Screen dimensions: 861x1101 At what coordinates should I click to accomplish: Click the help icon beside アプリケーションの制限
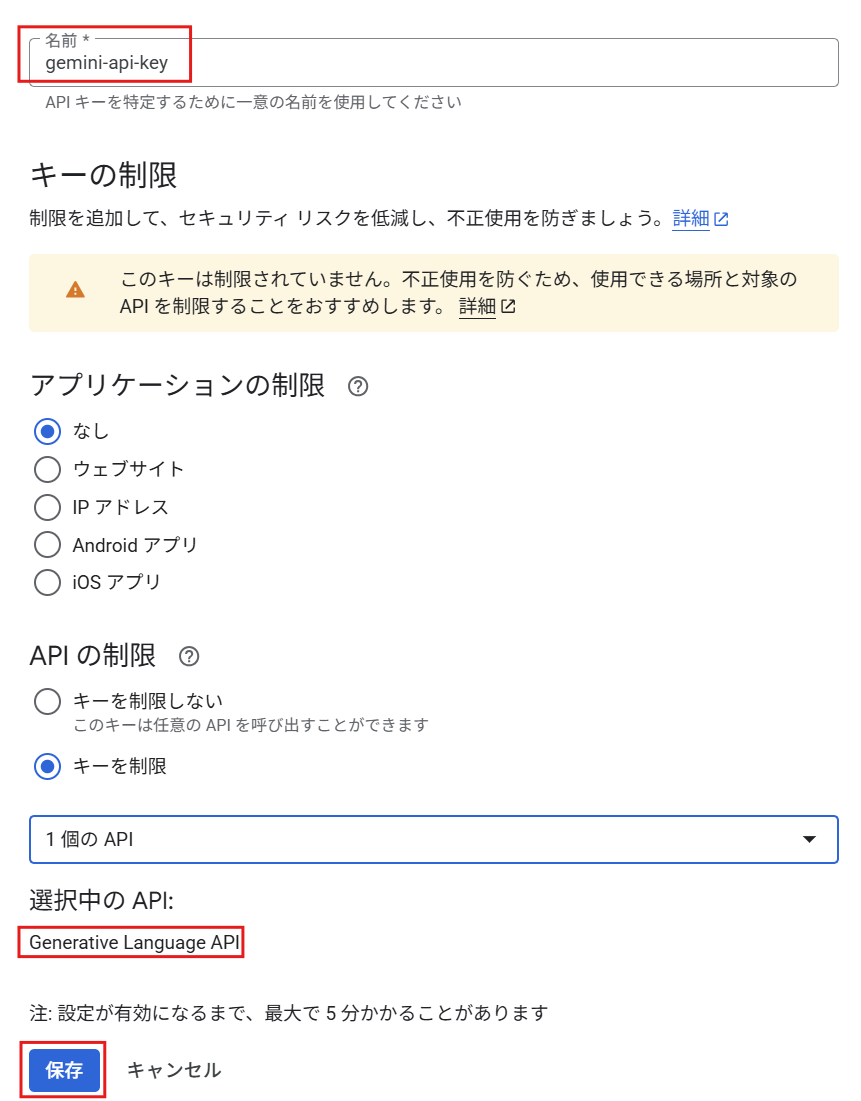pyautogui.click(x=358, y=386)
